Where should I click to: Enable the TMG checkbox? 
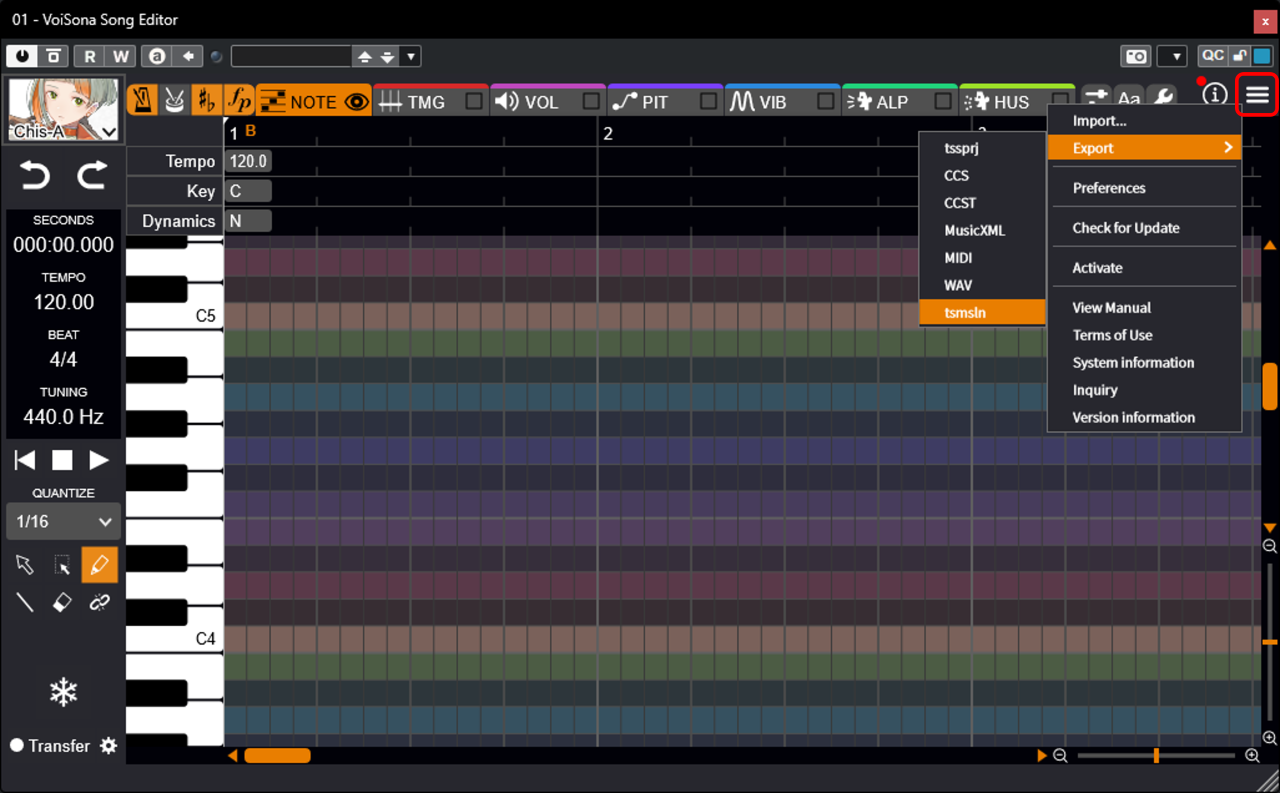474,101
